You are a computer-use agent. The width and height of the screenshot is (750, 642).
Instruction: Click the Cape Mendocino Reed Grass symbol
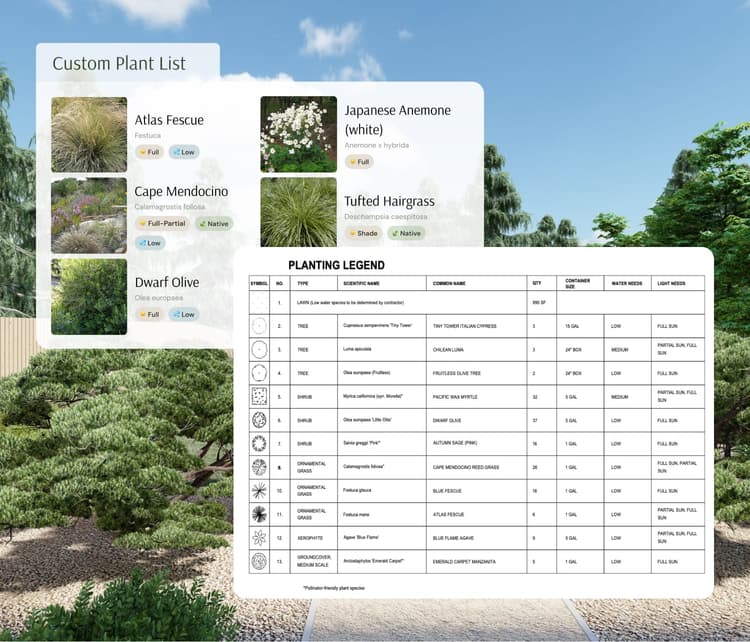point(259,467)
